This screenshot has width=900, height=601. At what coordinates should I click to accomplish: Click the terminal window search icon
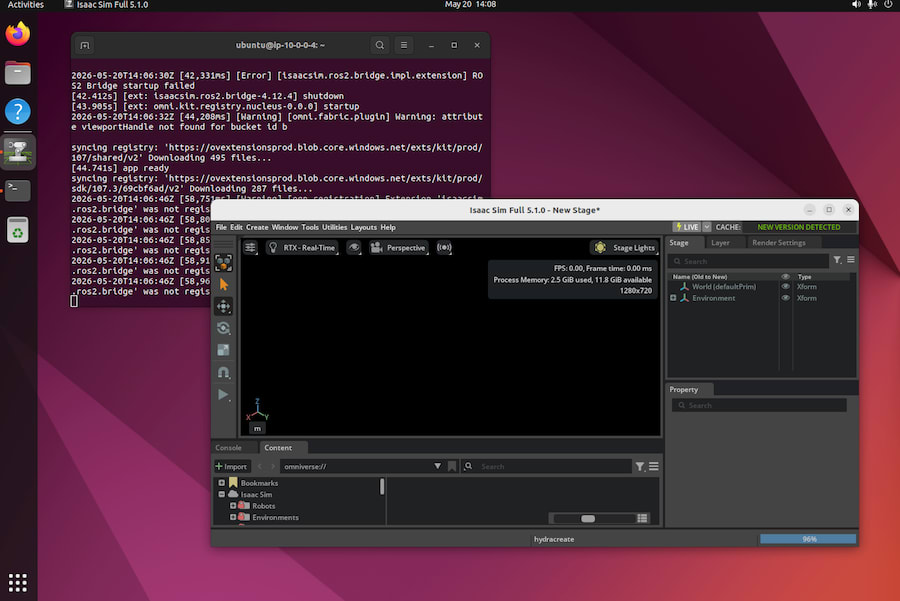(379, 45)
